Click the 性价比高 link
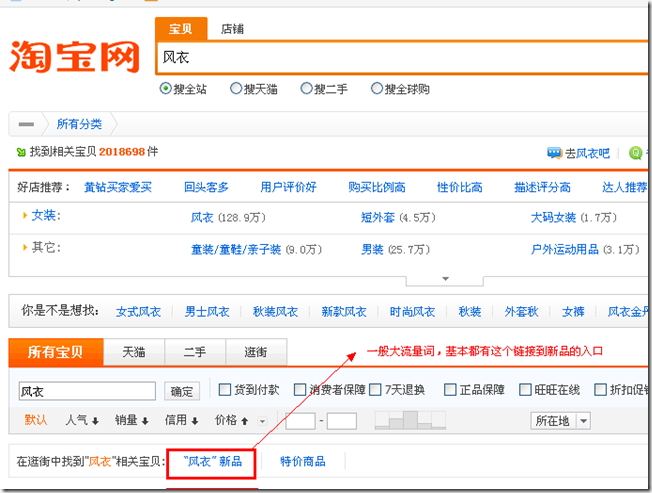Screen dimensions: 652x493 click(x=459, y=187)
